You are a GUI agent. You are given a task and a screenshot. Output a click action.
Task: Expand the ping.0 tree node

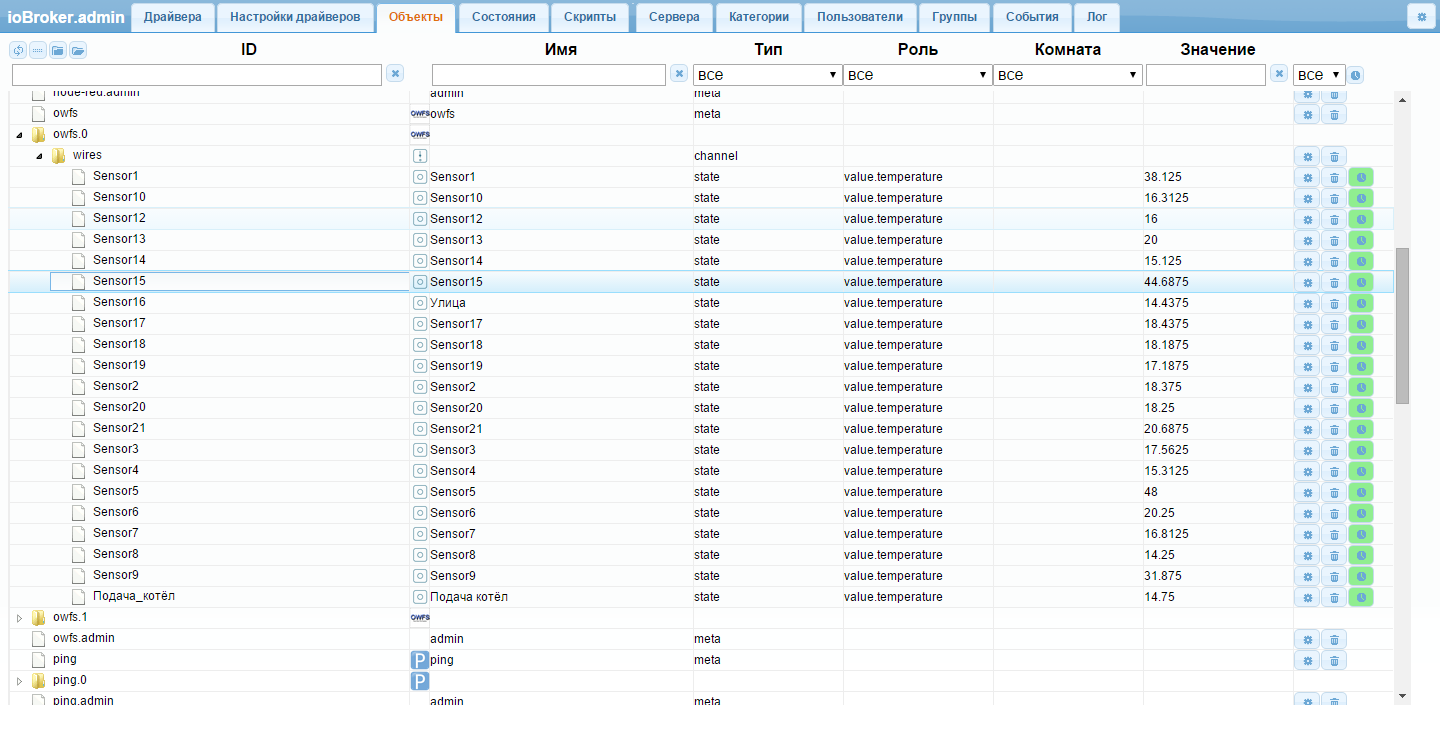click(19, 681)
